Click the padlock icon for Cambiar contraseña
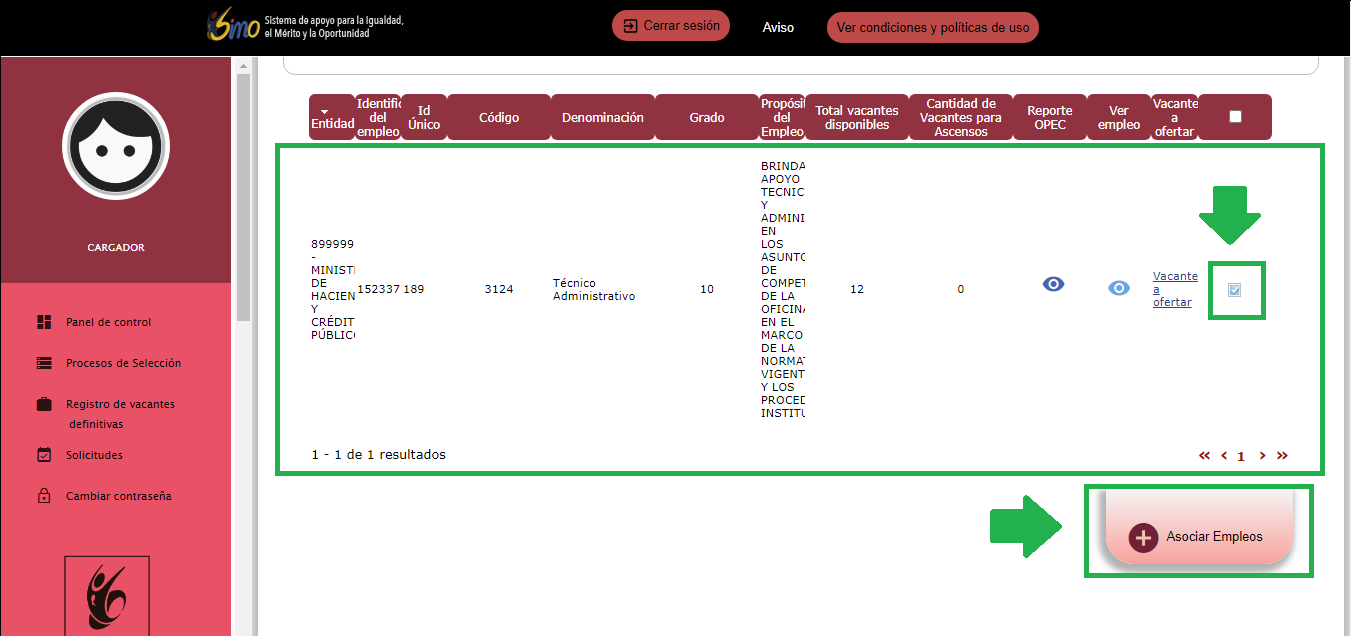The width and height of the screenshot is (1351, 636). [x=44, y=496]
